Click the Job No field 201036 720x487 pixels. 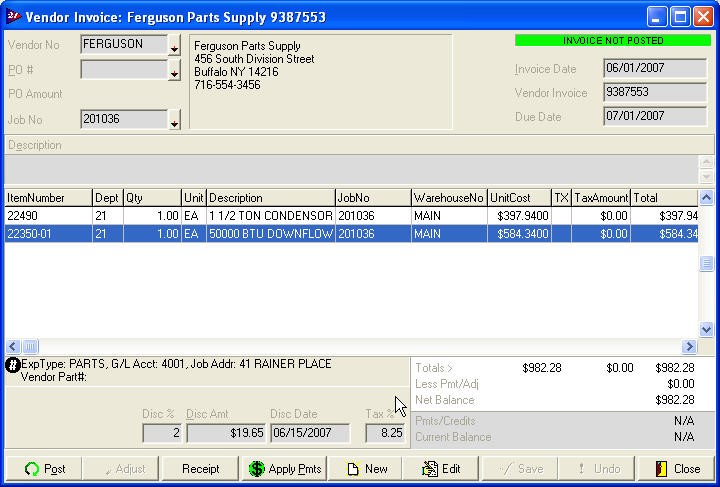point(124,119)
